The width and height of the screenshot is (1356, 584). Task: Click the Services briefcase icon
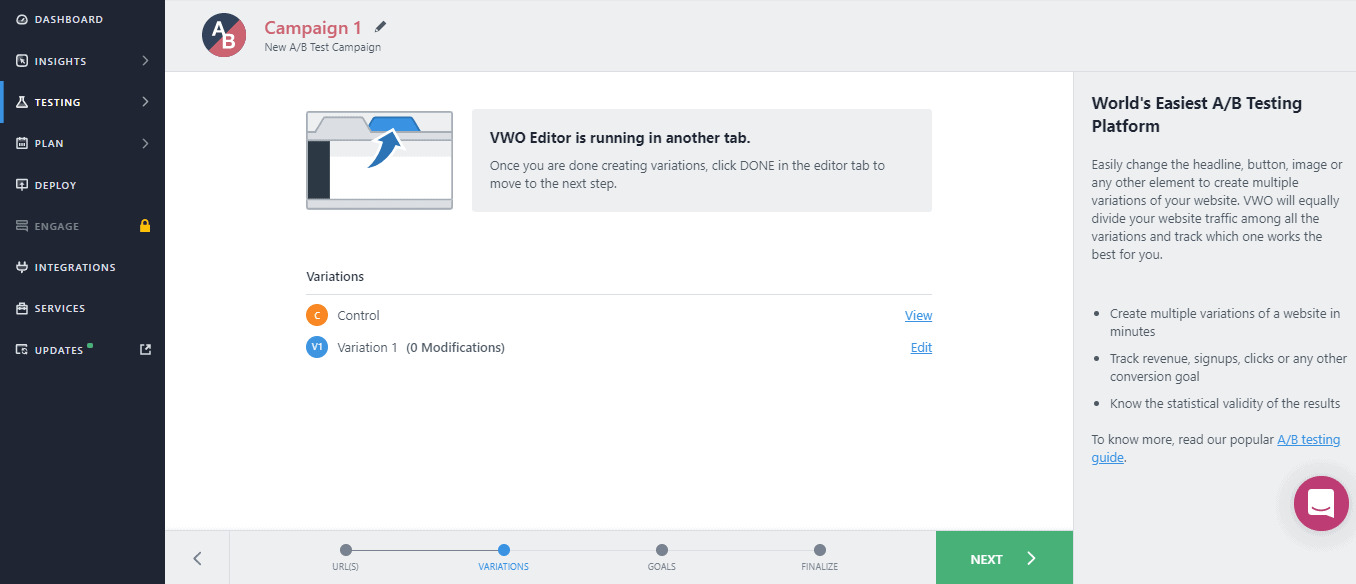(22, 308)
